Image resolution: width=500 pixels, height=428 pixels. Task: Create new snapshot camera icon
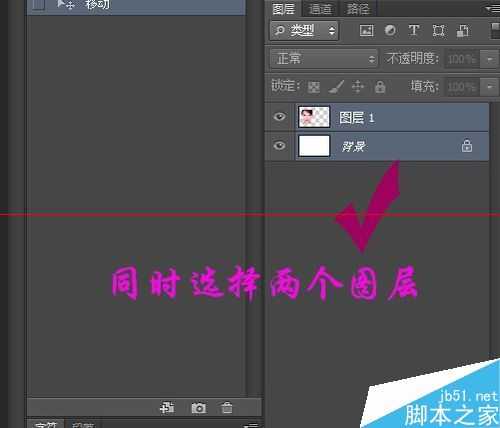point(199,408)
